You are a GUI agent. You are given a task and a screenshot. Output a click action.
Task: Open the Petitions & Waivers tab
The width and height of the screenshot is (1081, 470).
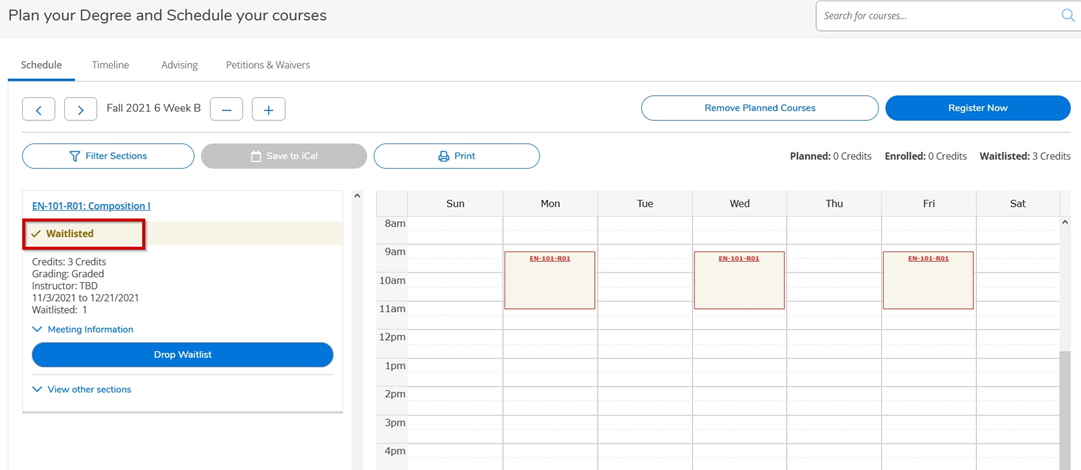(268, 65)
